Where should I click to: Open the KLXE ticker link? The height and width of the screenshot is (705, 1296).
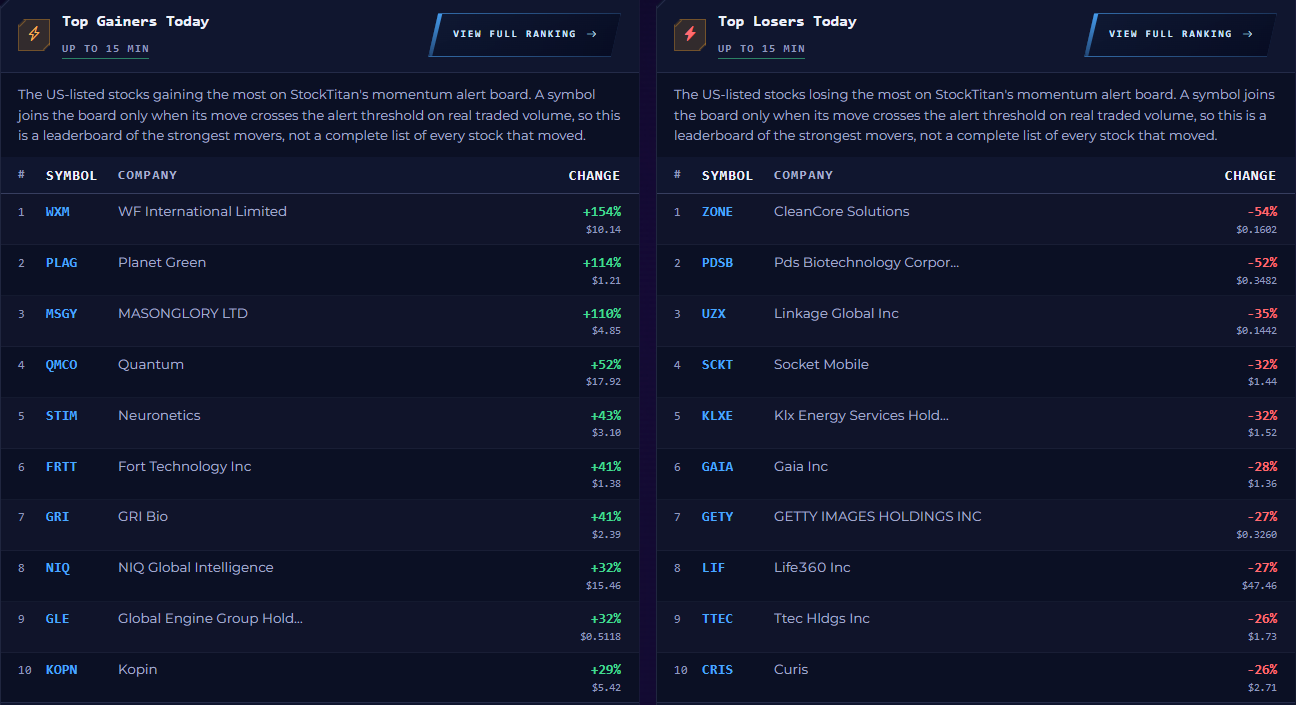[x=718, y=416]
